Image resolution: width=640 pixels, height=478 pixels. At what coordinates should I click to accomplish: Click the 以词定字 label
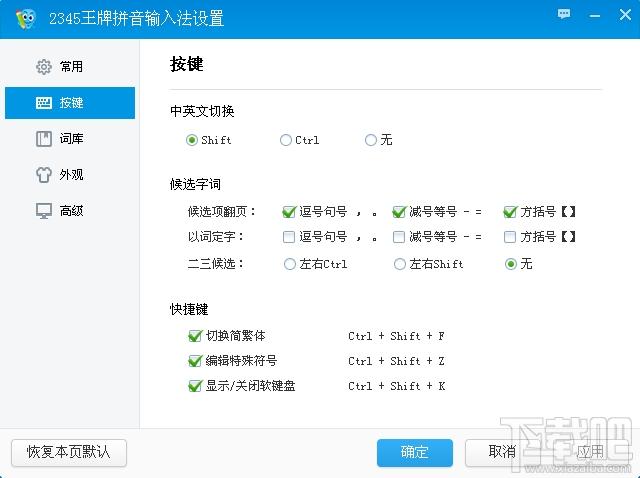pos(216,237)
